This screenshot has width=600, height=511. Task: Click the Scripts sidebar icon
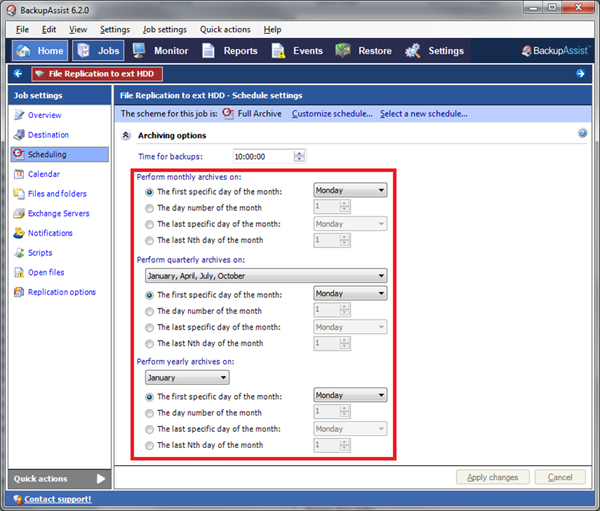click(x=19, y=252)
